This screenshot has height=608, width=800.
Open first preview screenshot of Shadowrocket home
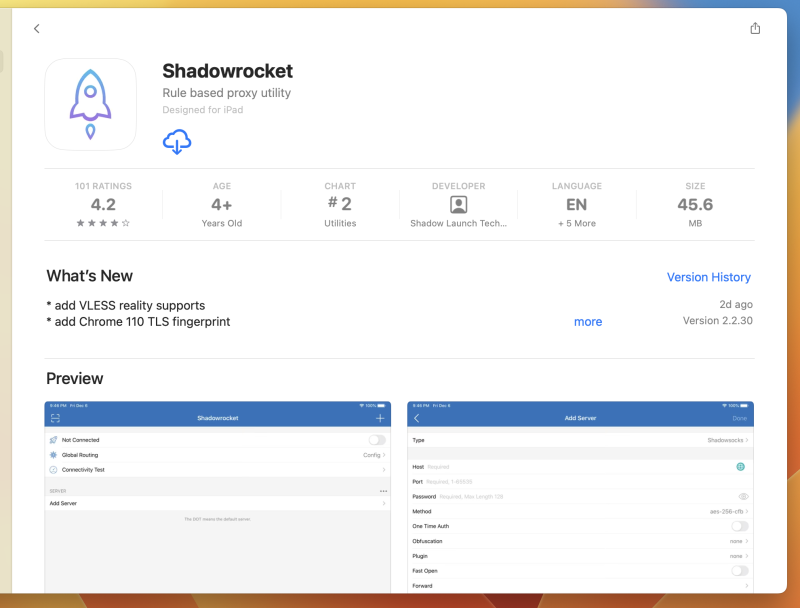[x=218, y=497]
